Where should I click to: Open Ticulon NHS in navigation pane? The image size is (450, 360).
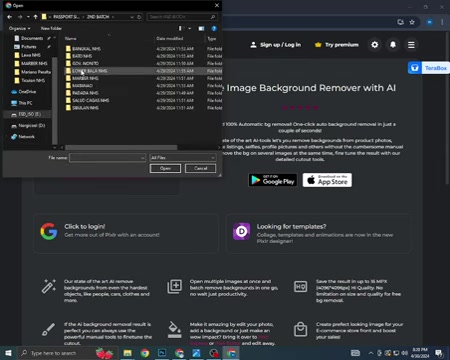33,80
